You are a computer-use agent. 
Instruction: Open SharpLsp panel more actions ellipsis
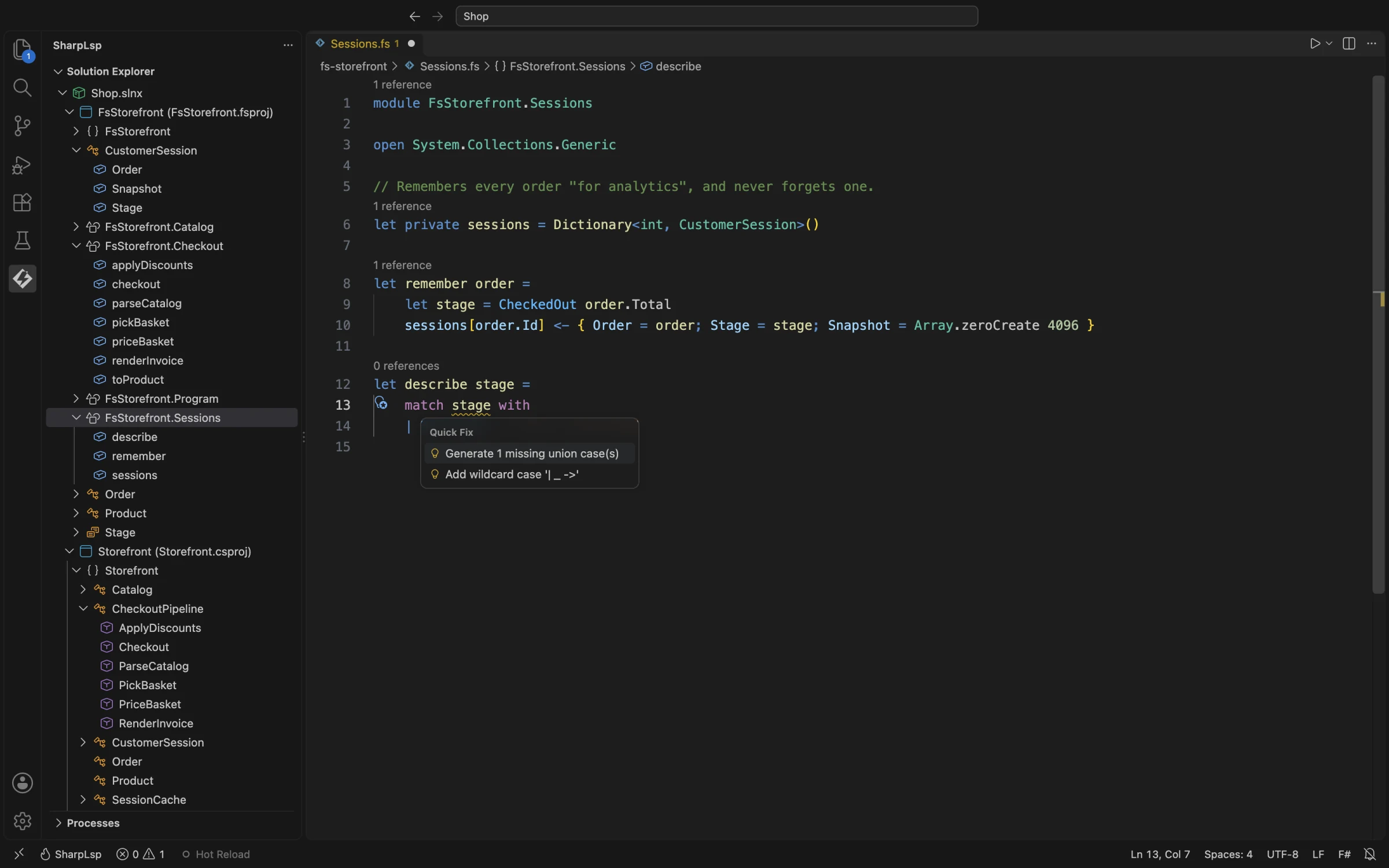tap(288, 45)
